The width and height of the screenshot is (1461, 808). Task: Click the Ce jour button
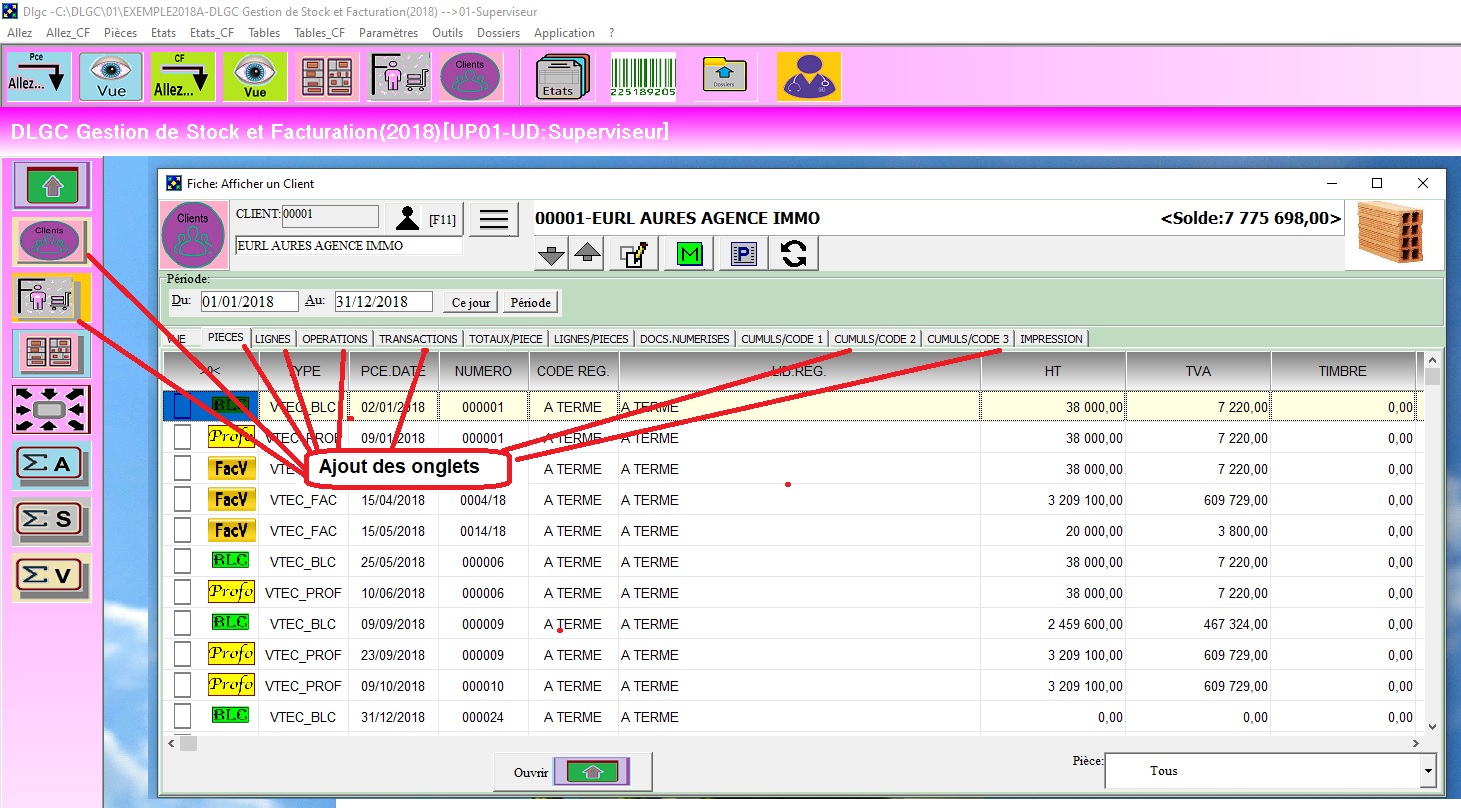[x=472, y=302]
